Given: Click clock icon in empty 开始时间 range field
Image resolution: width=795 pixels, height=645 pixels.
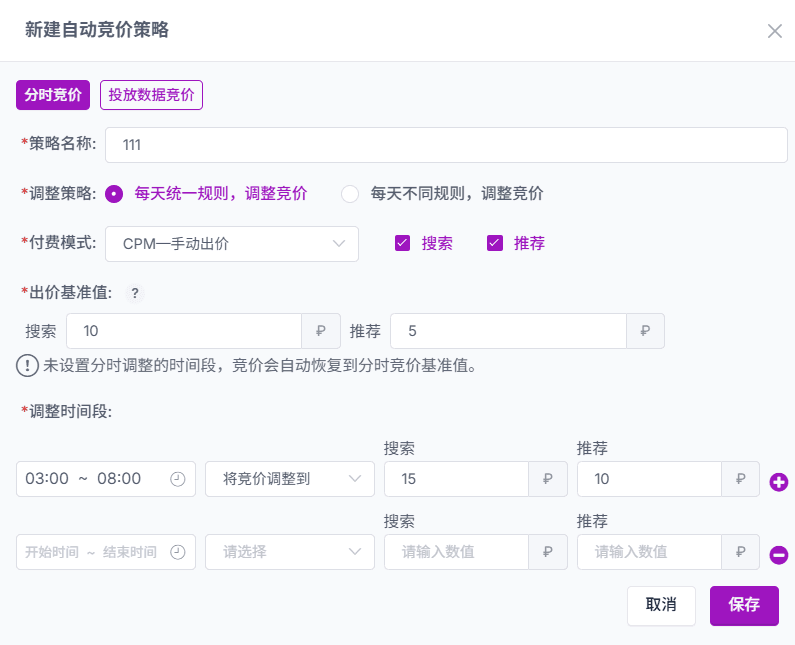Looking at the screenshot, I should pyautogui.click(x=177, y=552).
